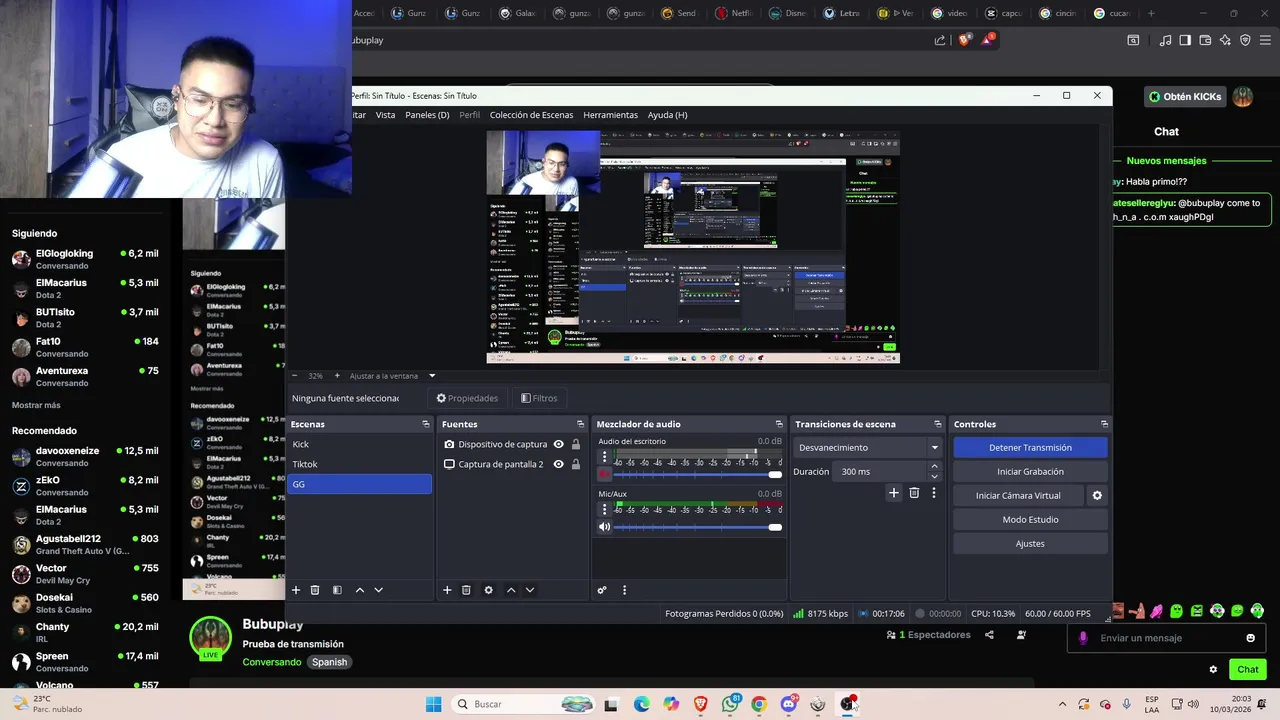Open virtual camera settings gear

(x=1097, y=496)
